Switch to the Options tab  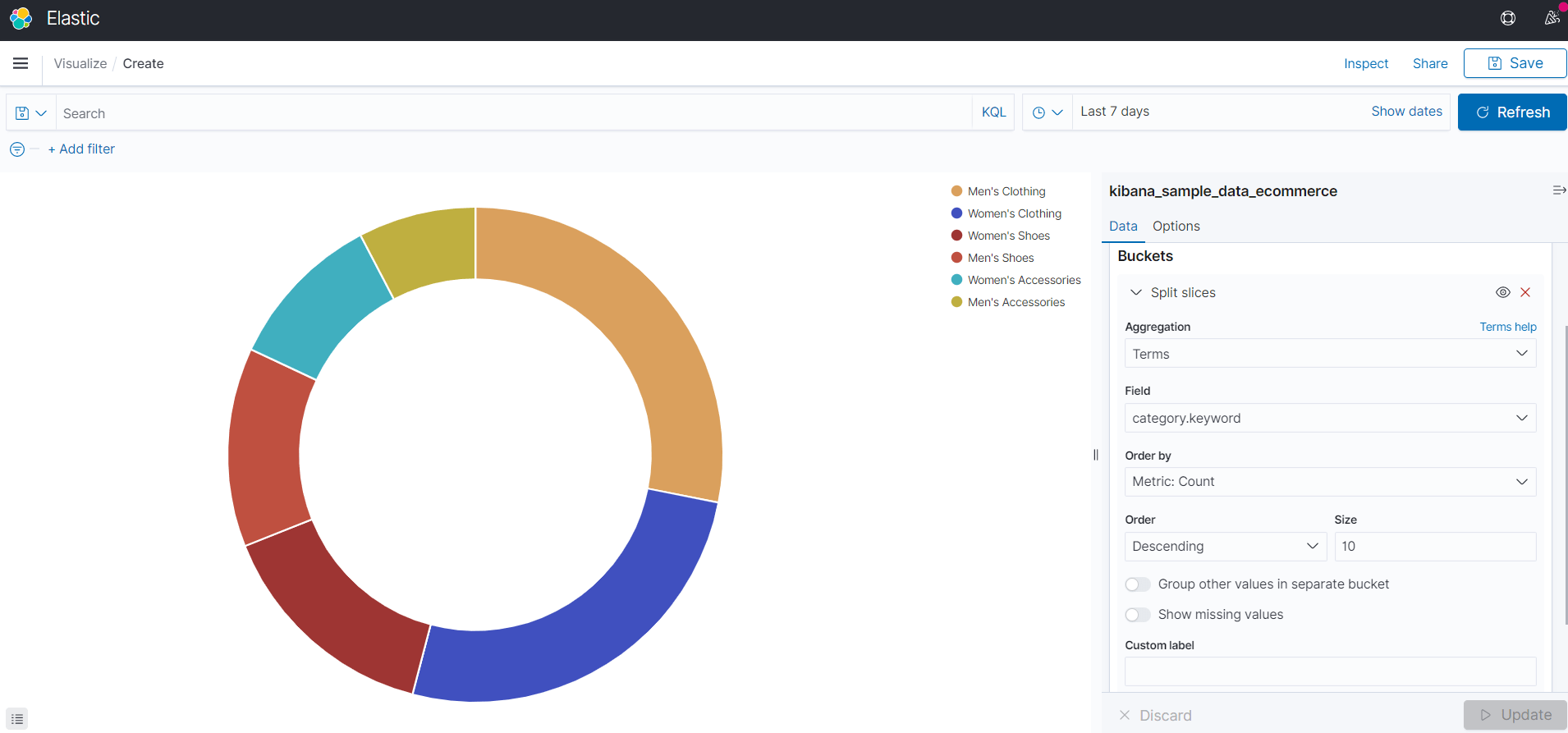click(1176, 227)
